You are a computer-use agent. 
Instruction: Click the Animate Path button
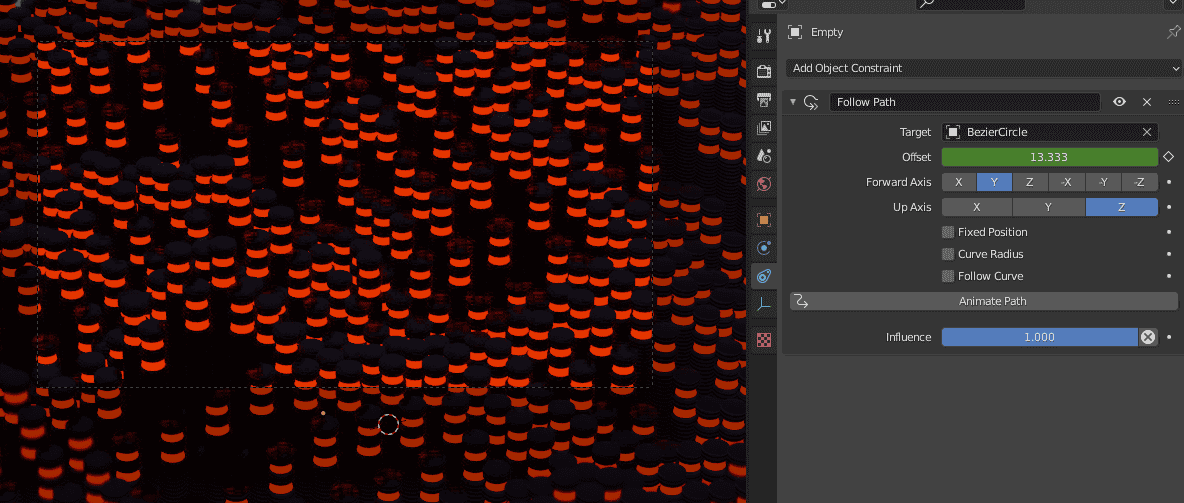point(983,301)
